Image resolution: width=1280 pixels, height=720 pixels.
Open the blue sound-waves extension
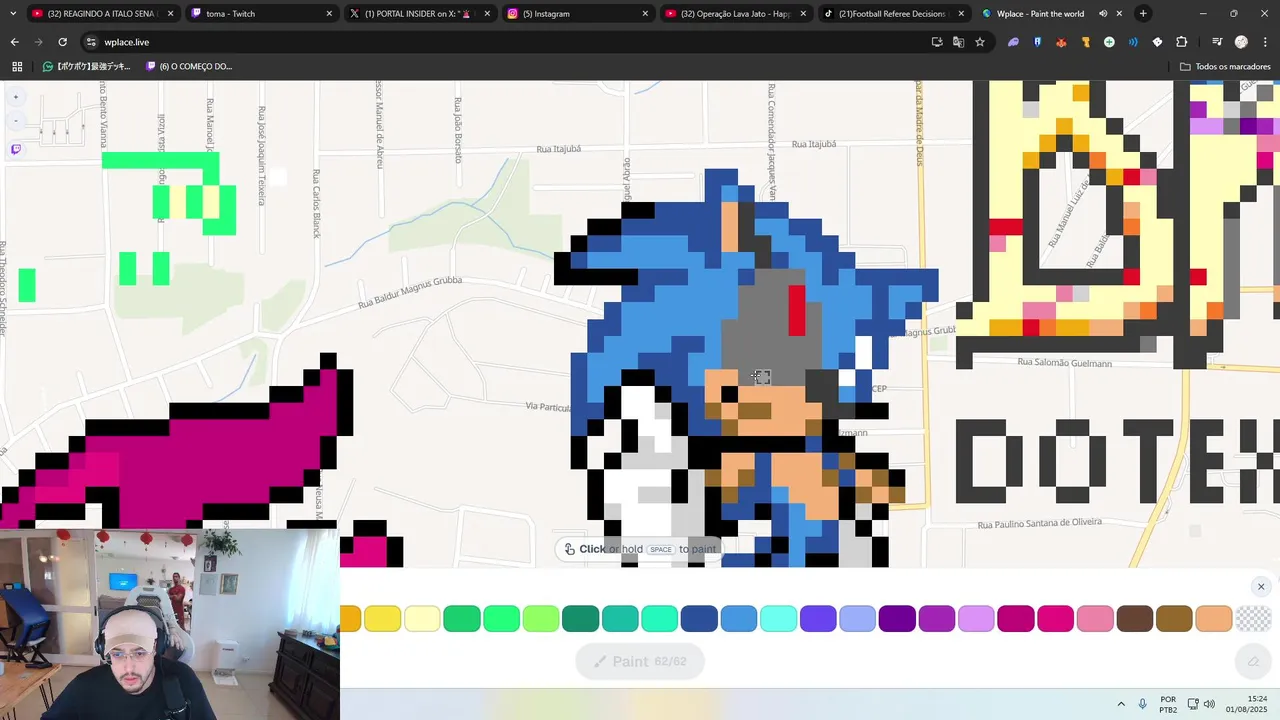[x=1133, y=42]
